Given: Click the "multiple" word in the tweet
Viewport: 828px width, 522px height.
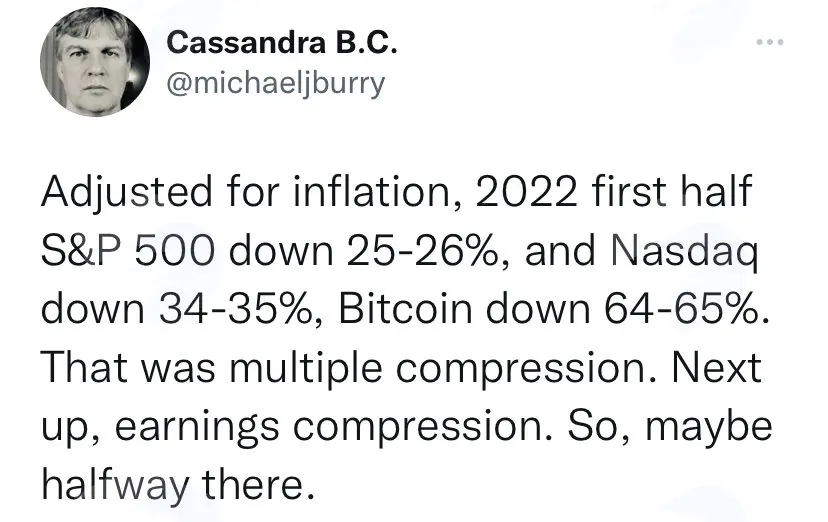Looking at the screenshot, I should pos(306,370).
